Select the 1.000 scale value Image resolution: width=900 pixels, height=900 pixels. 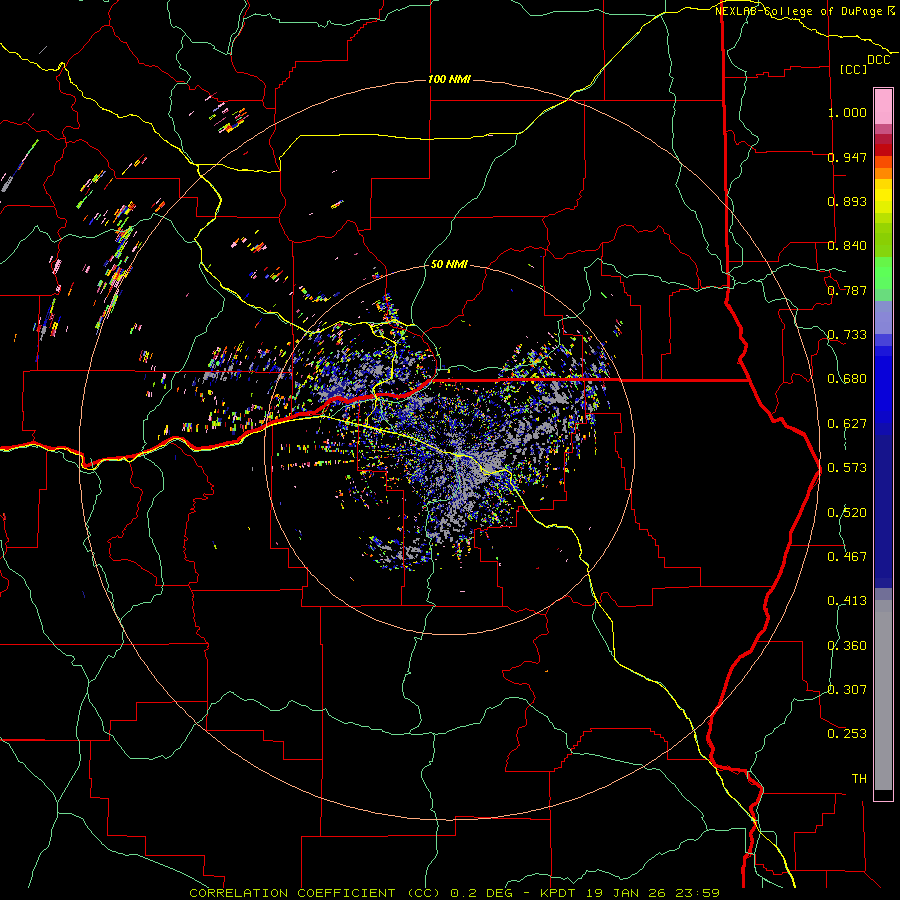click(x=847, y=112)
